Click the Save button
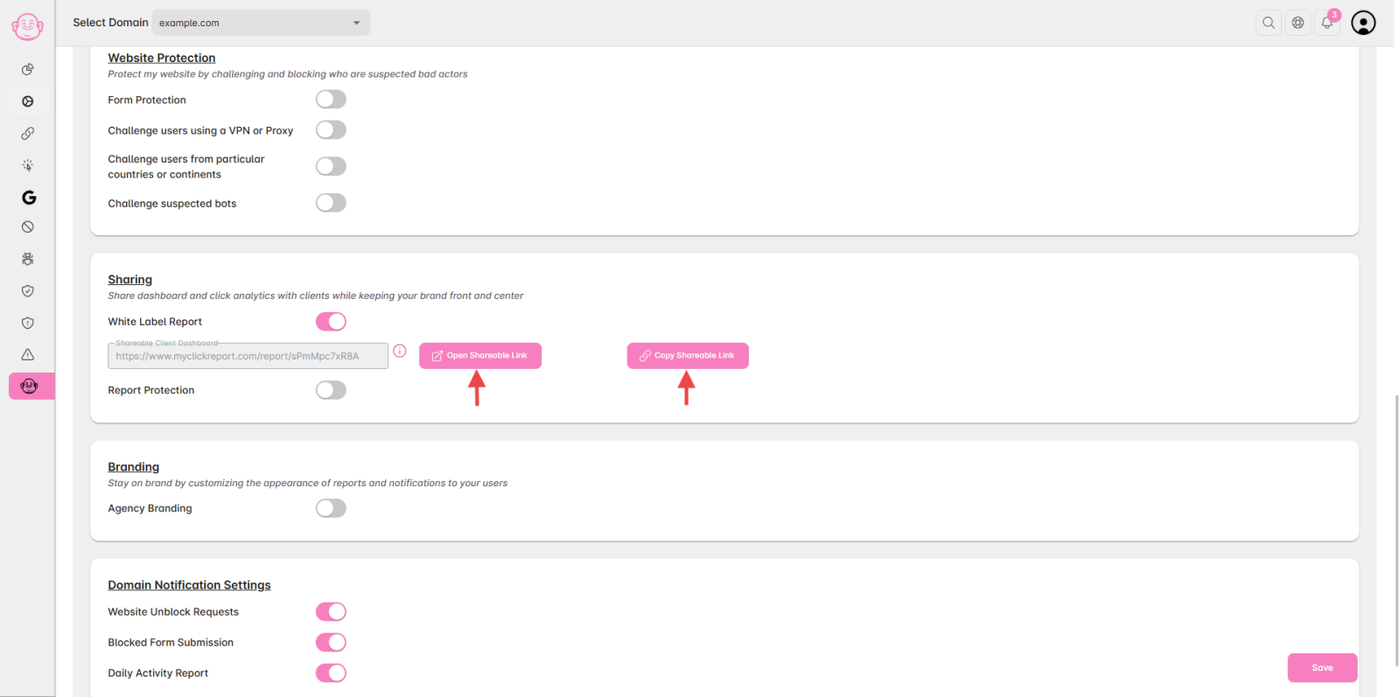 click(1322, 667)
